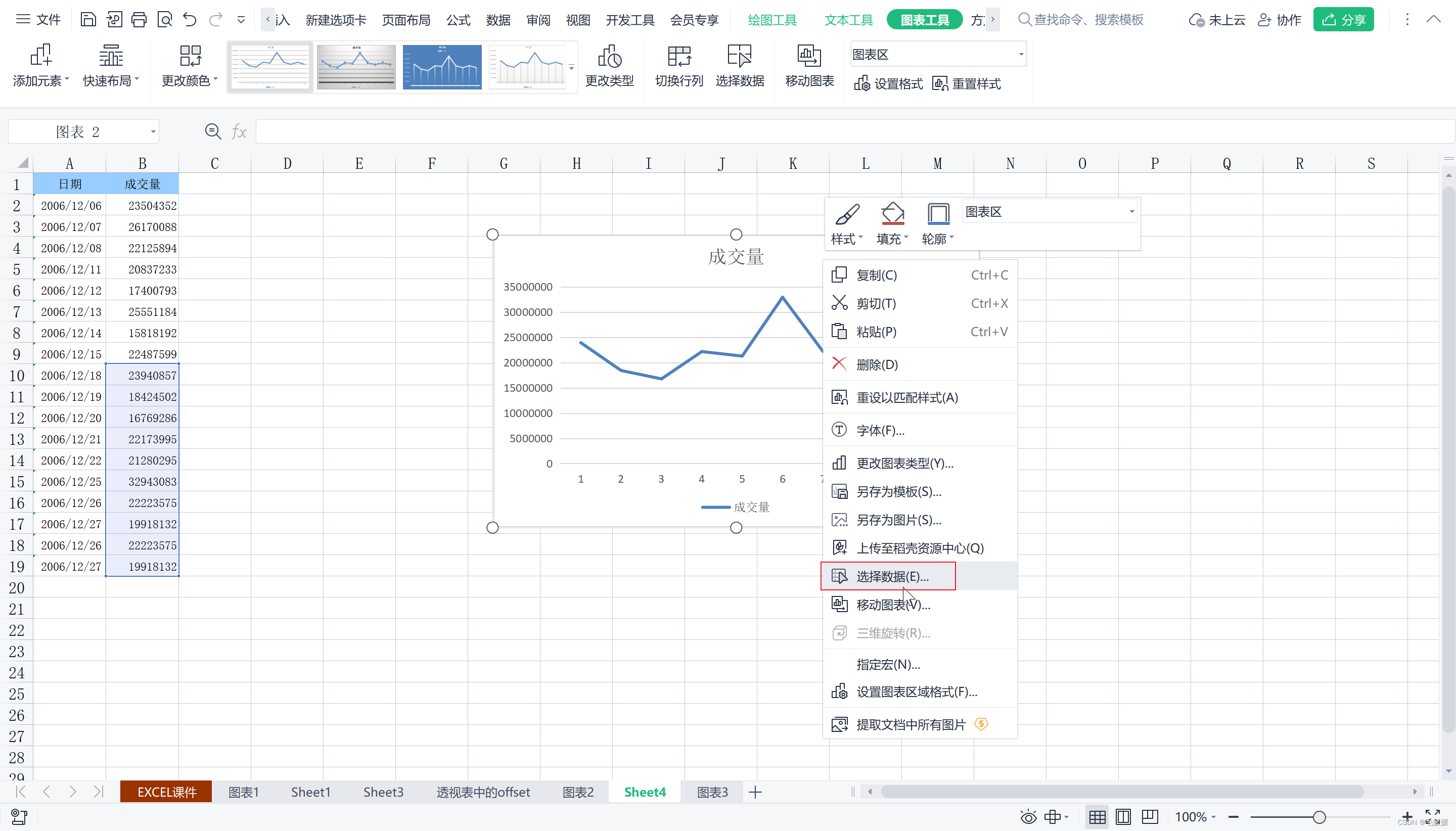Click 更改类型 change chart type icon
The width and height of the screenshot is (1456, 831).
point(610,66)
